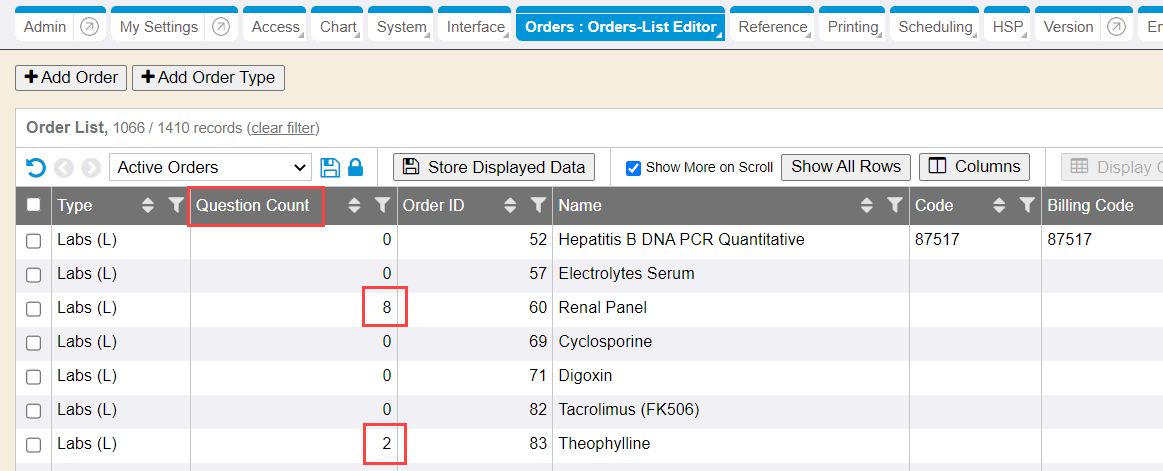
Task: Open the Admin pop-out arrow icon
Action: point(89,27)
